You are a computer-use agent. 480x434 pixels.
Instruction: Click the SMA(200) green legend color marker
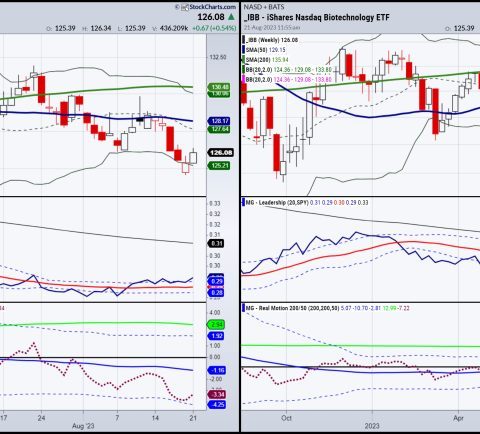(x=244, y=60)
